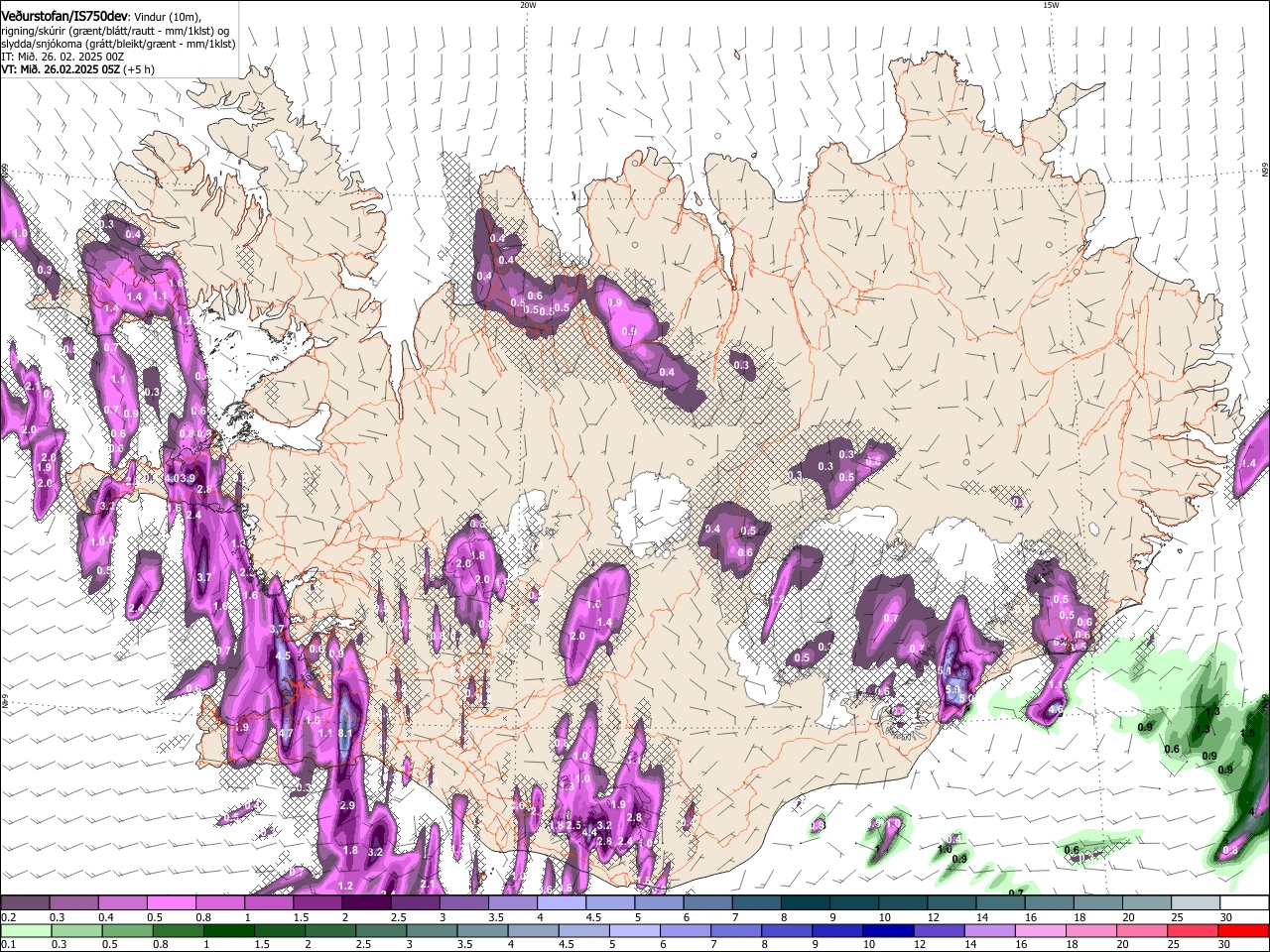Click the 'VT: Mið. 26.02.2025 05Z (+5 h)' line

click(x=77, y=69)
